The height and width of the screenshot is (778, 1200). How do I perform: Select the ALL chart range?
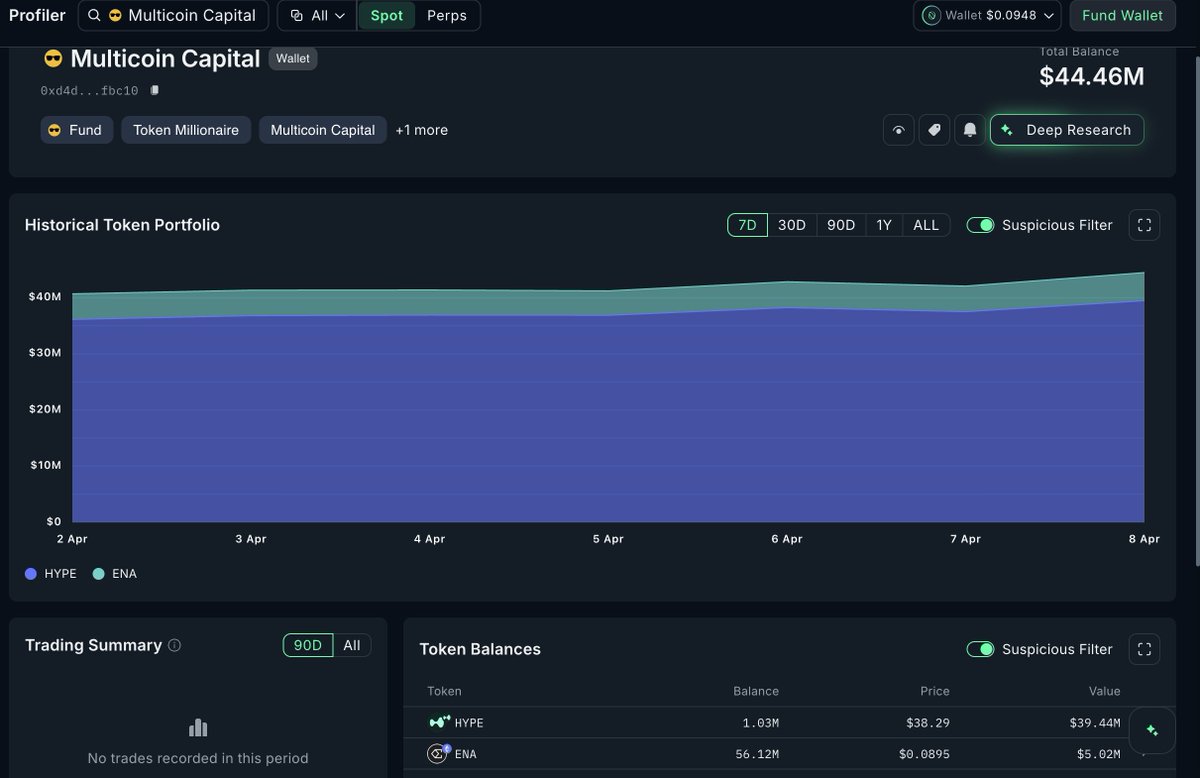926,225
